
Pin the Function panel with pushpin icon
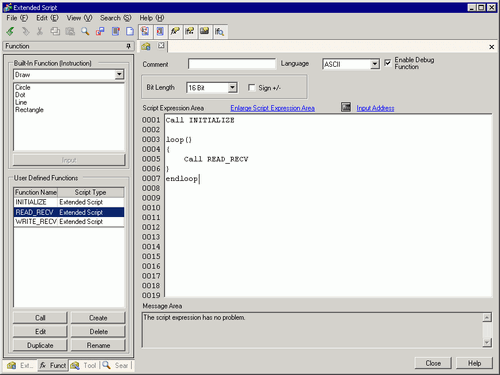coord(128,46)
